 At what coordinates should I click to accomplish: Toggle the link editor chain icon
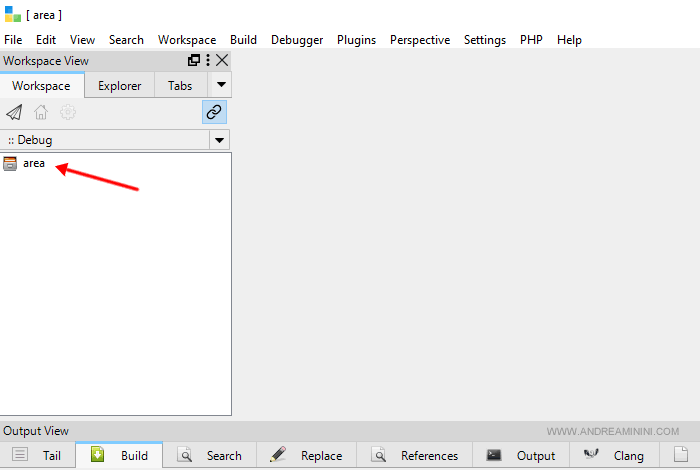point(213,112)
